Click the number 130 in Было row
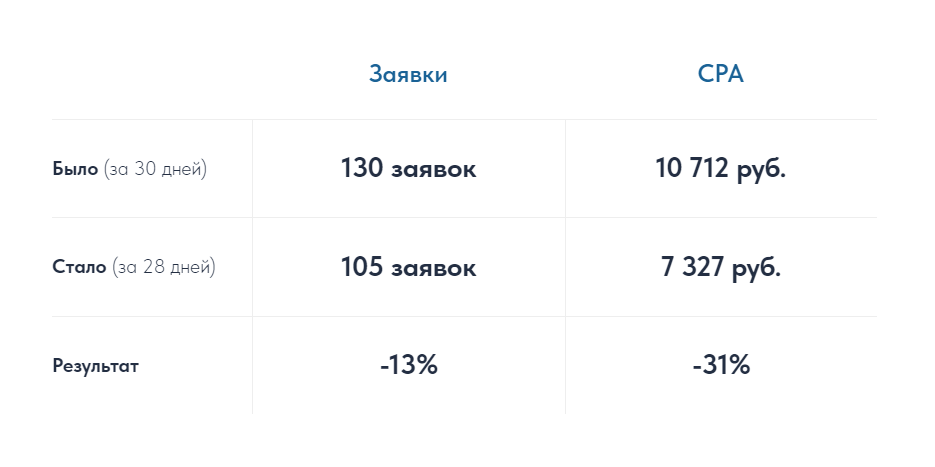Viewport: 935px width, 467px height. click(x=361, y=169)
